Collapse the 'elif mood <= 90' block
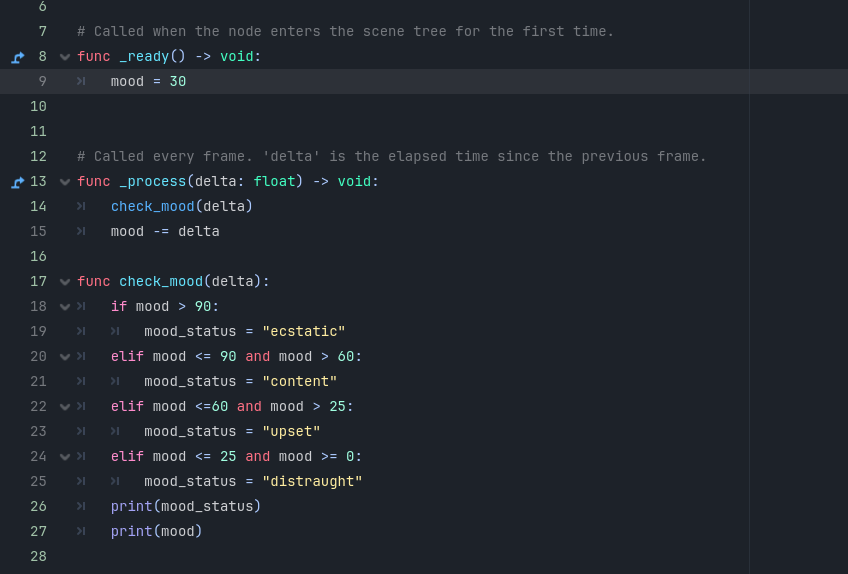The width and height of the screenshot is (848, 574). 65,357
